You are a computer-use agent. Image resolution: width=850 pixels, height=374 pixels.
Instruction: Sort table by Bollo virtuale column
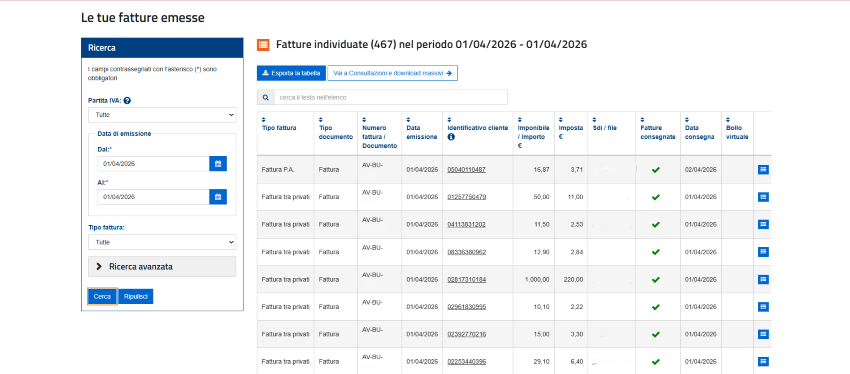(728, 119)
